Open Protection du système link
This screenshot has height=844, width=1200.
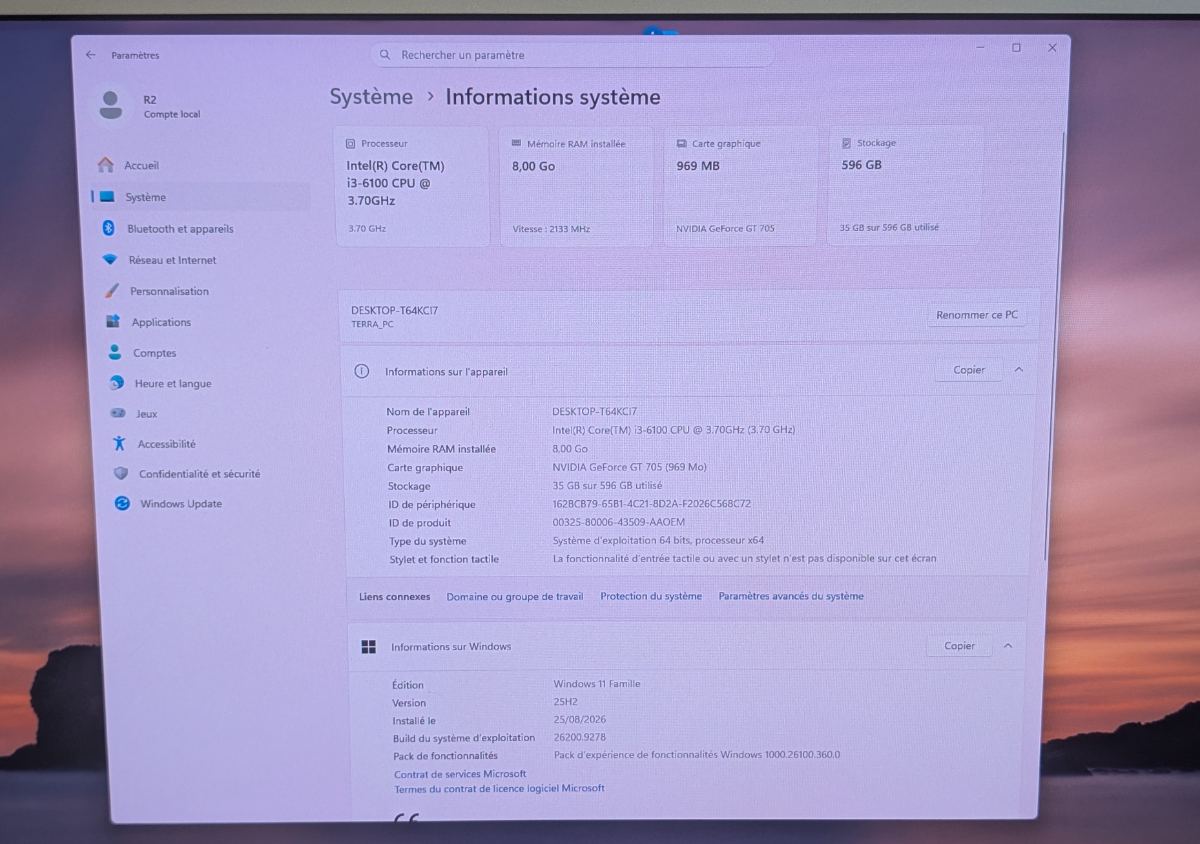tap(651, 596)
